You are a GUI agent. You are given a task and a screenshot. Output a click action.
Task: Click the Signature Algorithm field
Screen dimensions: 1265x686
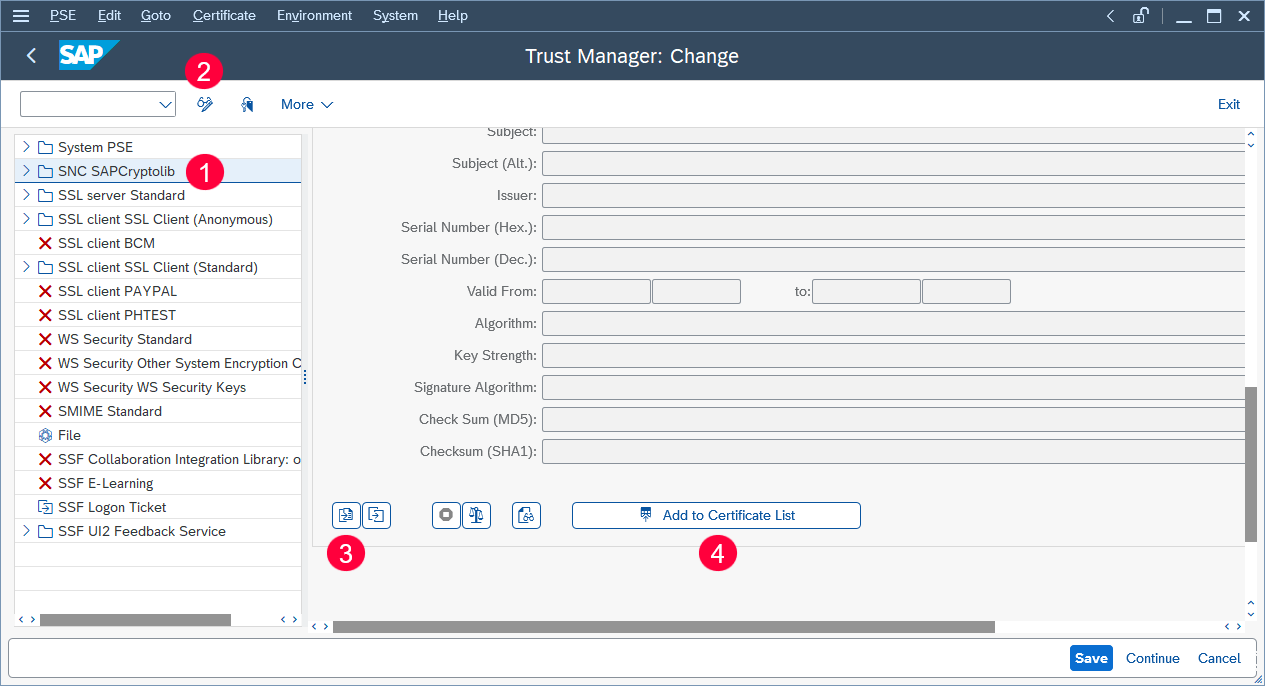click(x=893, y=387)
